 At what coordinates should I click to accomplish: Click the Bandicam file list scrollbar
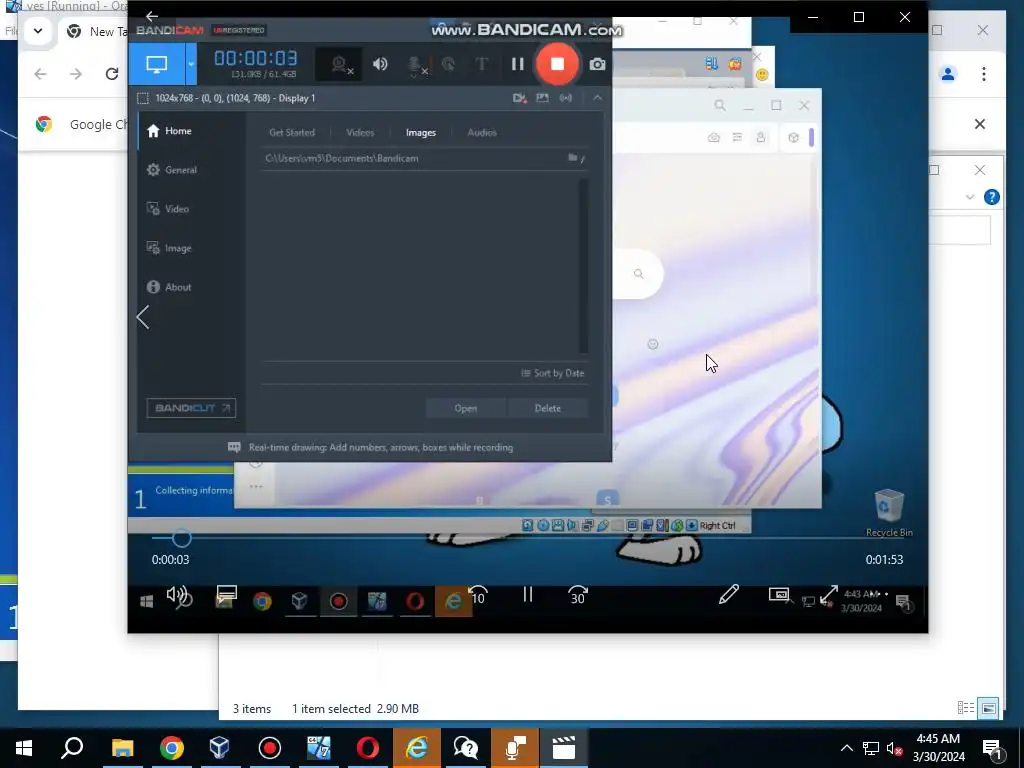[583, 266]
